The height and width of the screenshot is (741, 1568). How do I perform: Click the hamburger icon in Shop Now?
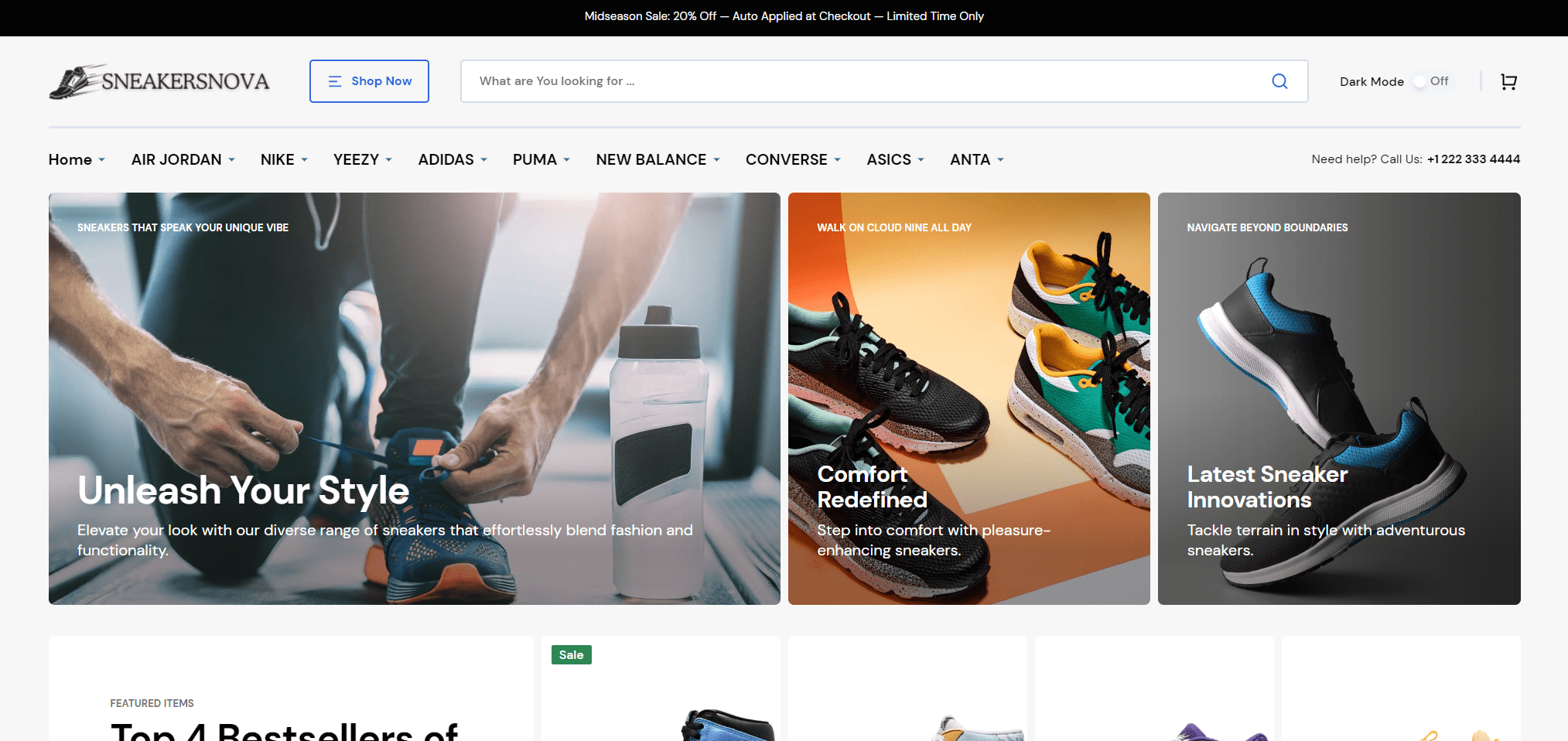pos(335,81)
